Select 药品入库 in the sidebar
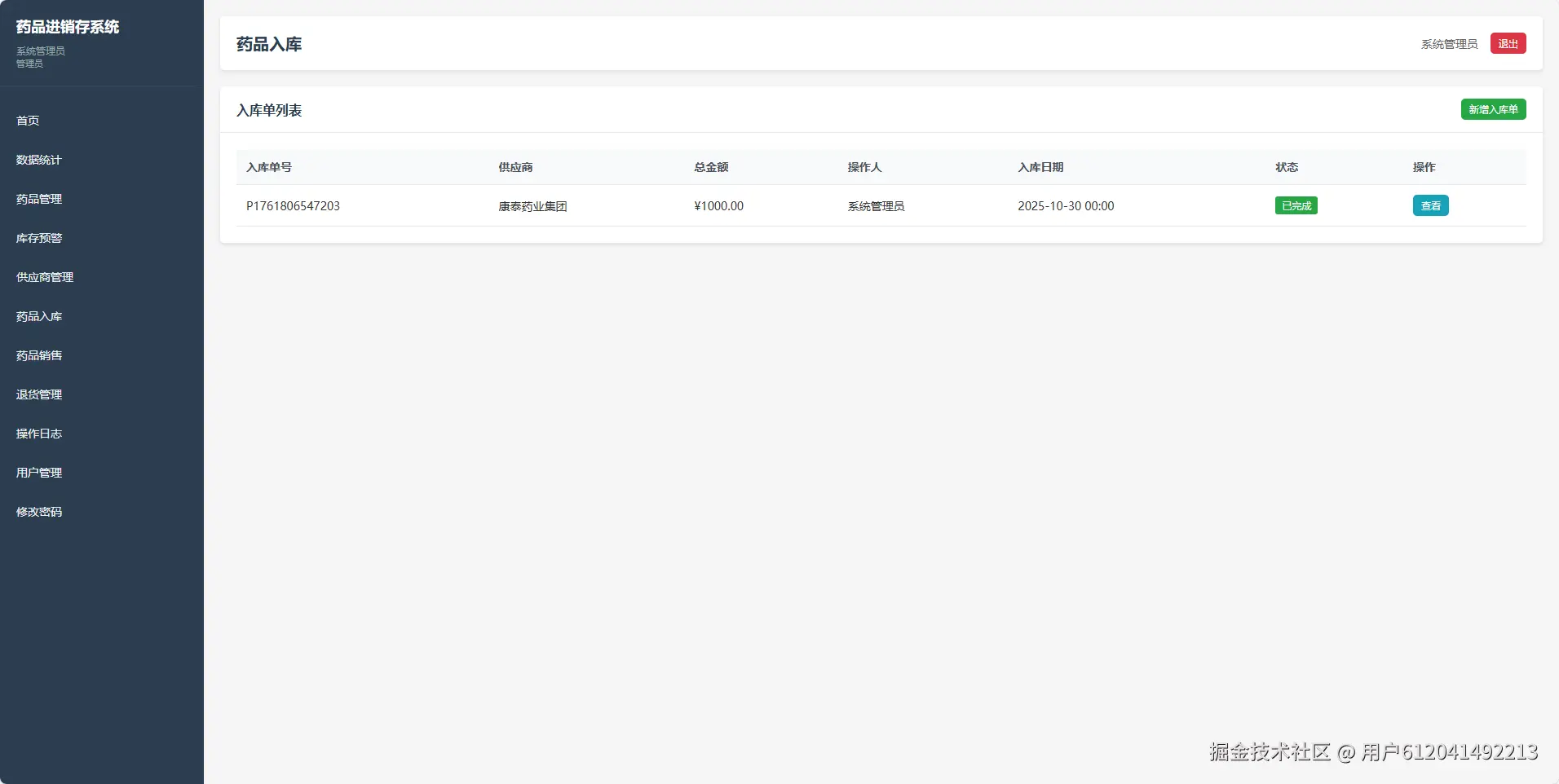This screenshot has height=784, width=1559. (38, 316)
